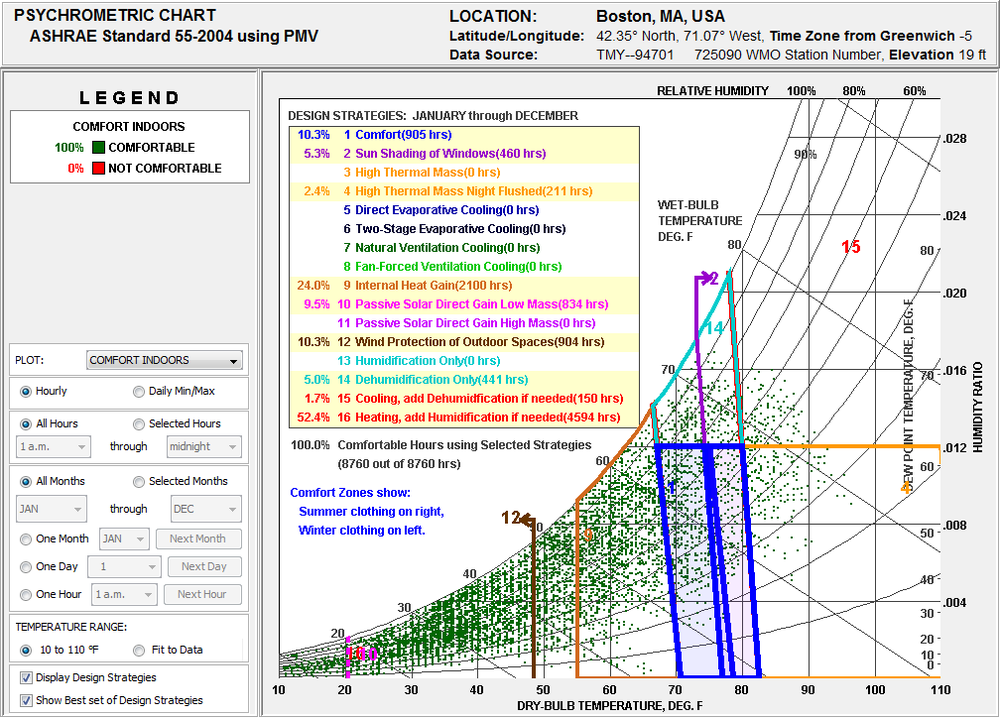Open the DEC end month dropdown
The height and width of the screenshot is (718, 1000).
coord(206,509)
